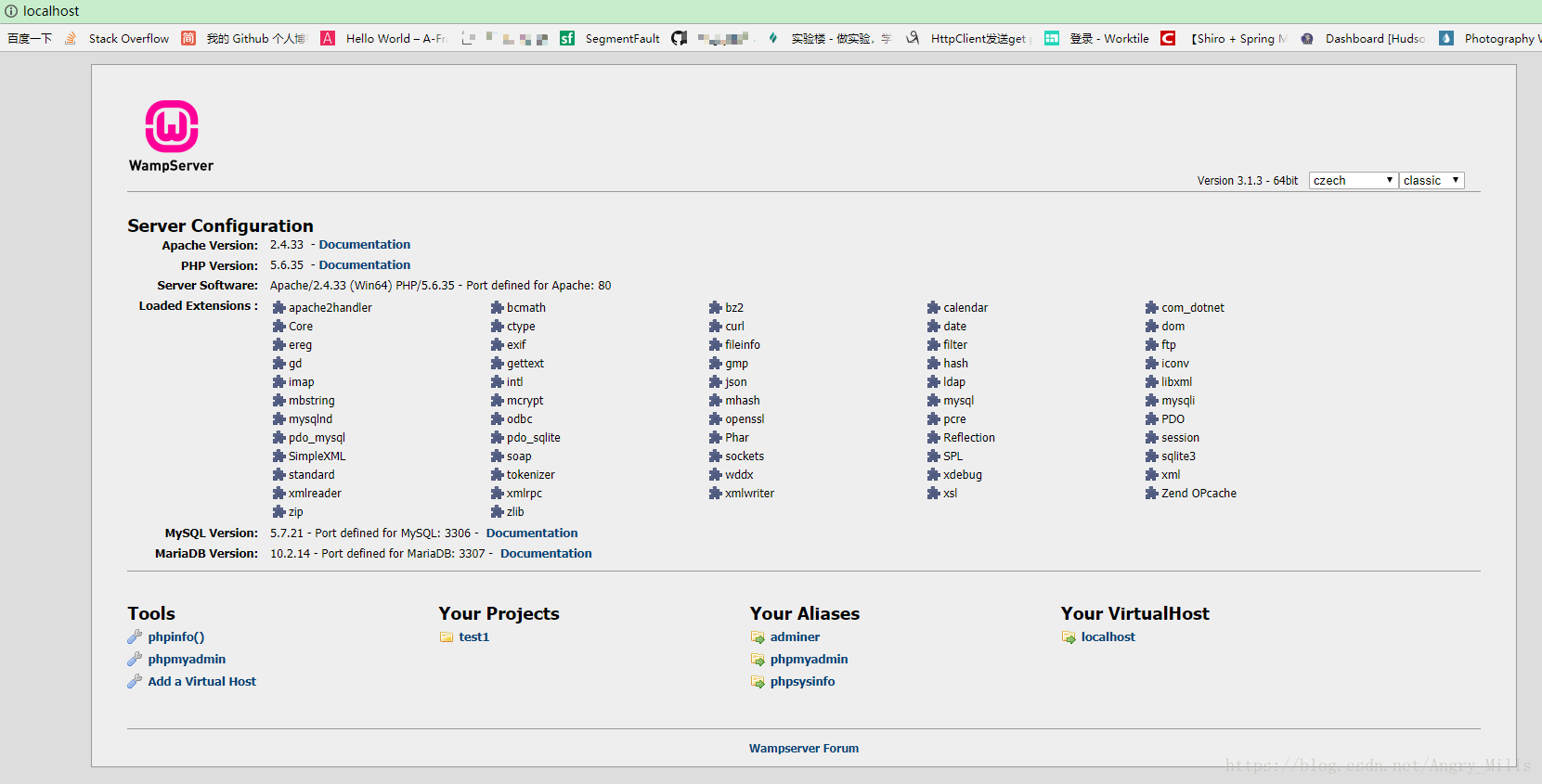
Task: Open Apache Documentation link
Action: click(365, 245)
